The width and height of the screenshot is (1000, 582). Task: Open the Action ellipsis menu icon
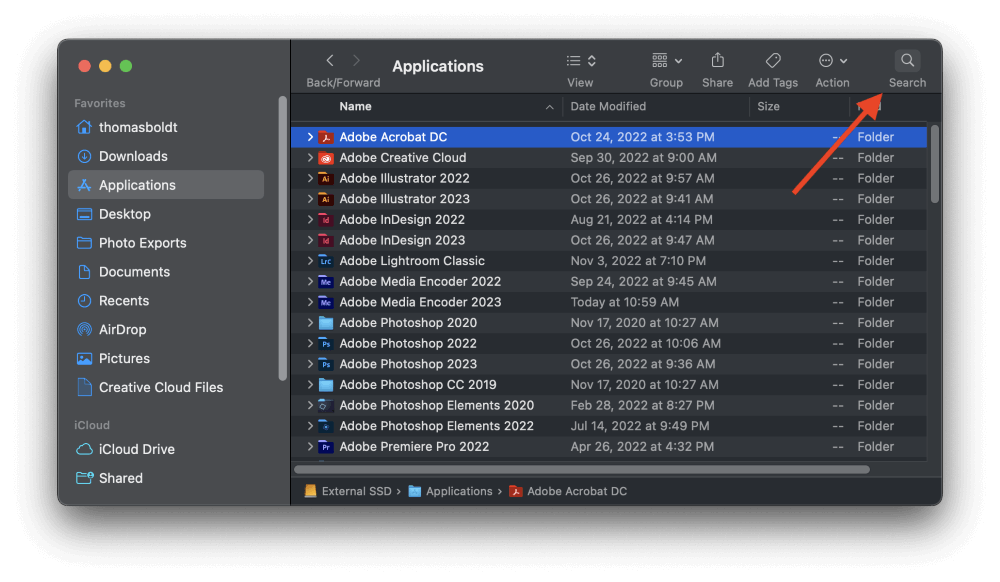click(832, 61)
